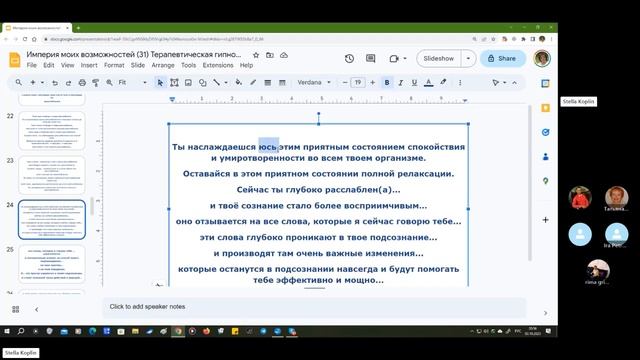Click the font size field showing 19

[358, 82]
